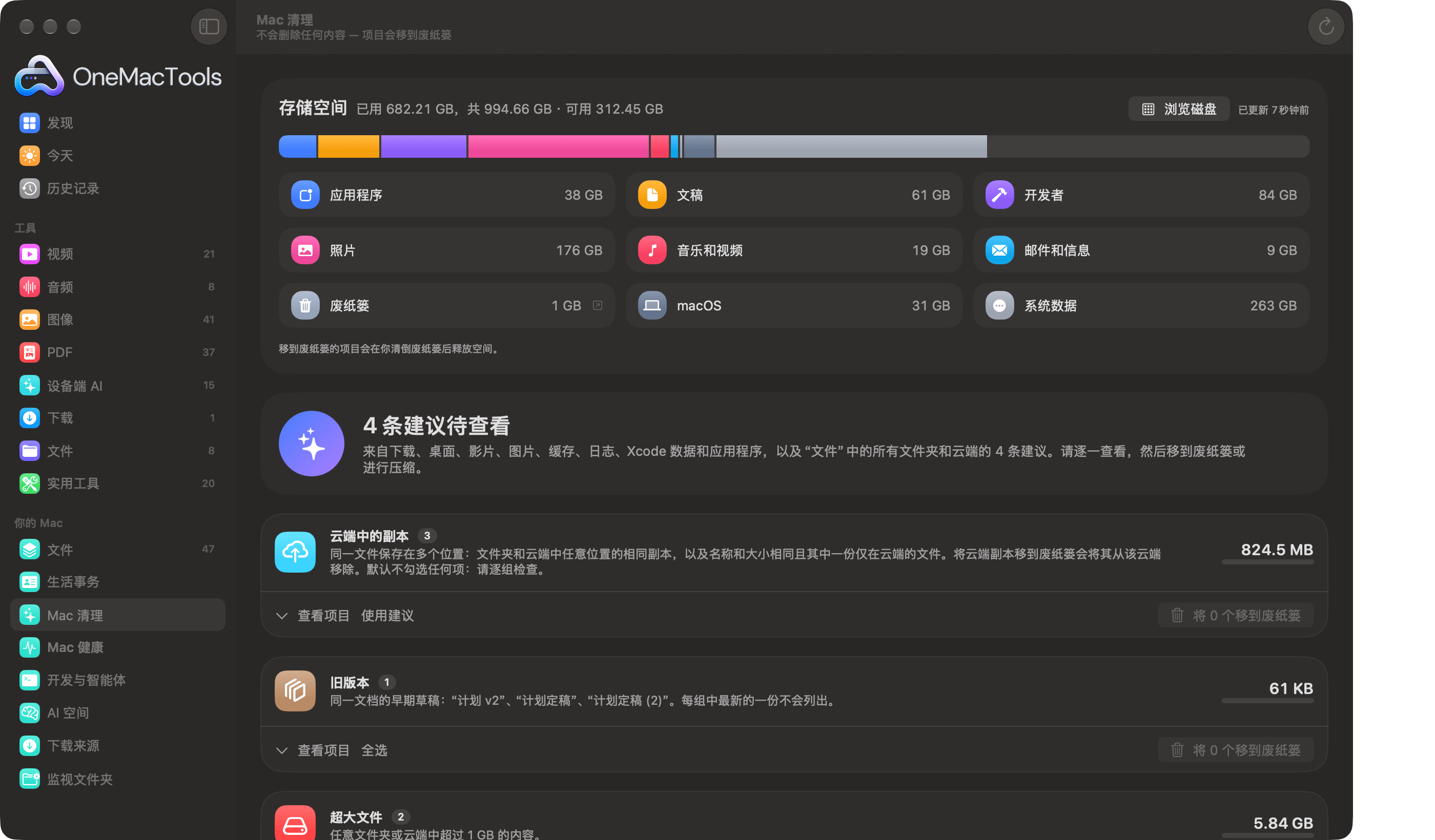Click 全选 under 旧版本
This screenshot has height=840, width=1435.
tap(374, 750)
